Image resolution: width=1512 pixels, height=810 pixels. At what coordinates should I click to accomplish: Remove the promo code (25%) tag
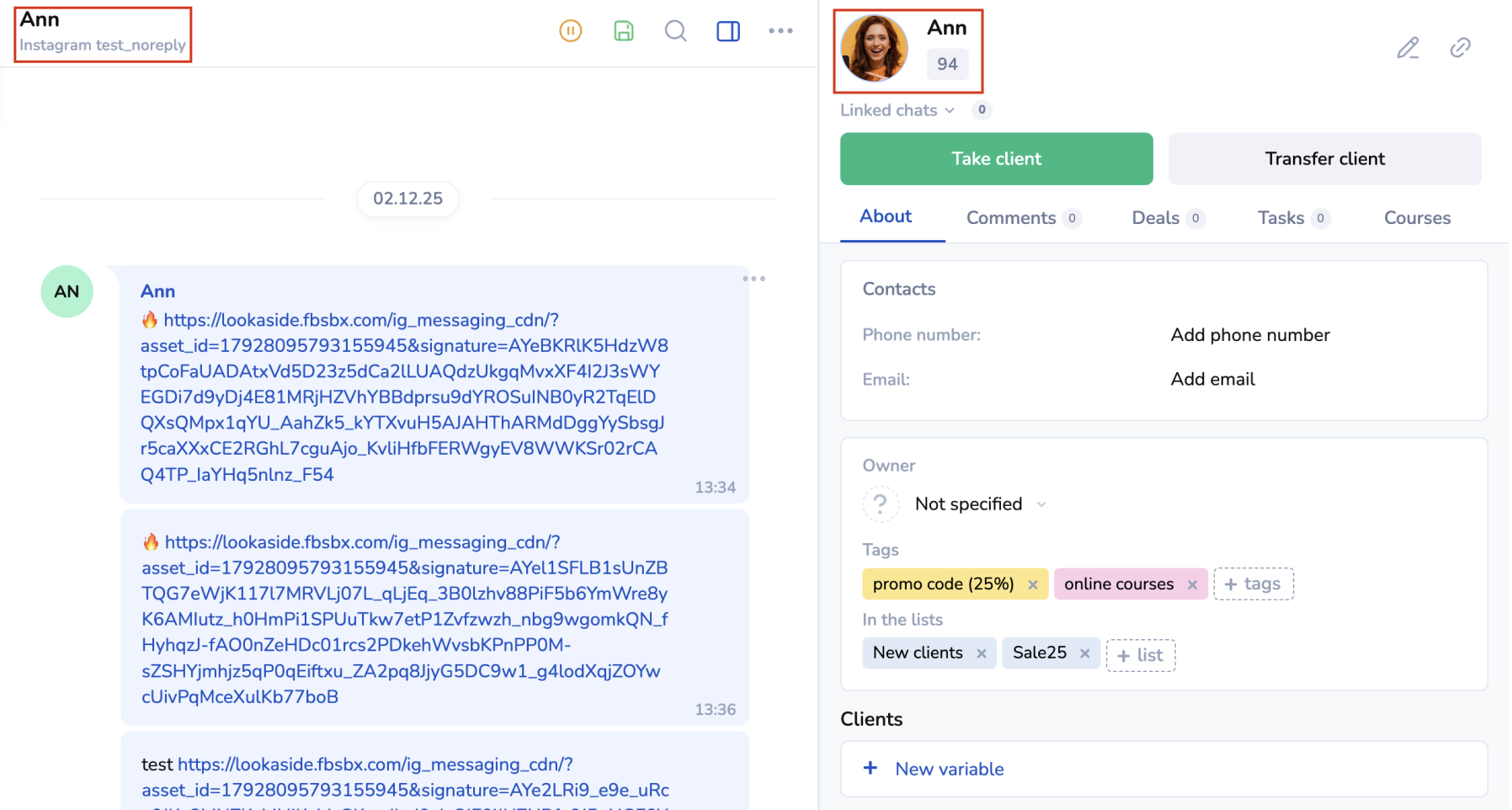pyautogui.click(x=1033, y=584)
